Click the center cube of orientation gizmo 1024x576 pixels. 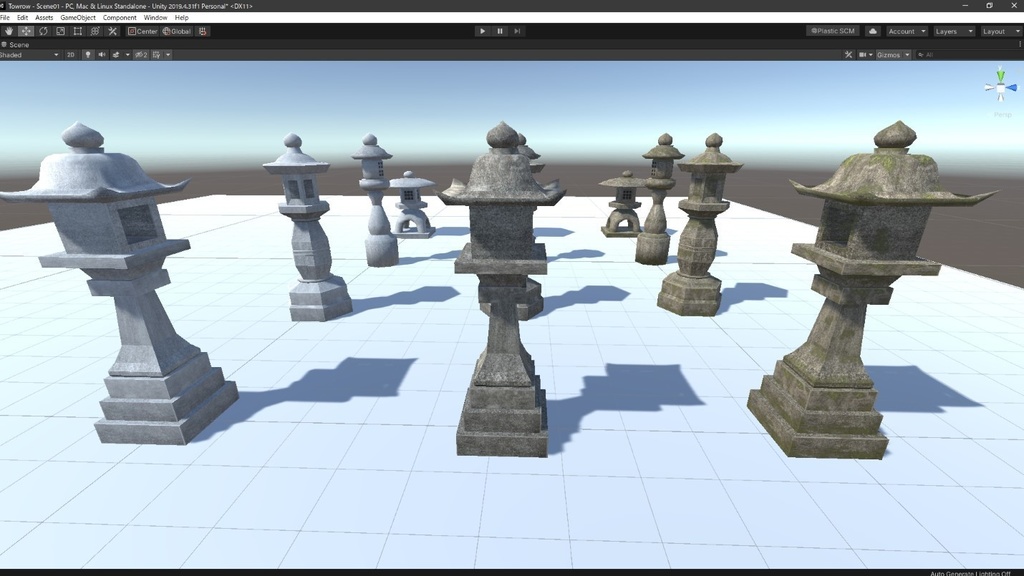point(1000,88)
